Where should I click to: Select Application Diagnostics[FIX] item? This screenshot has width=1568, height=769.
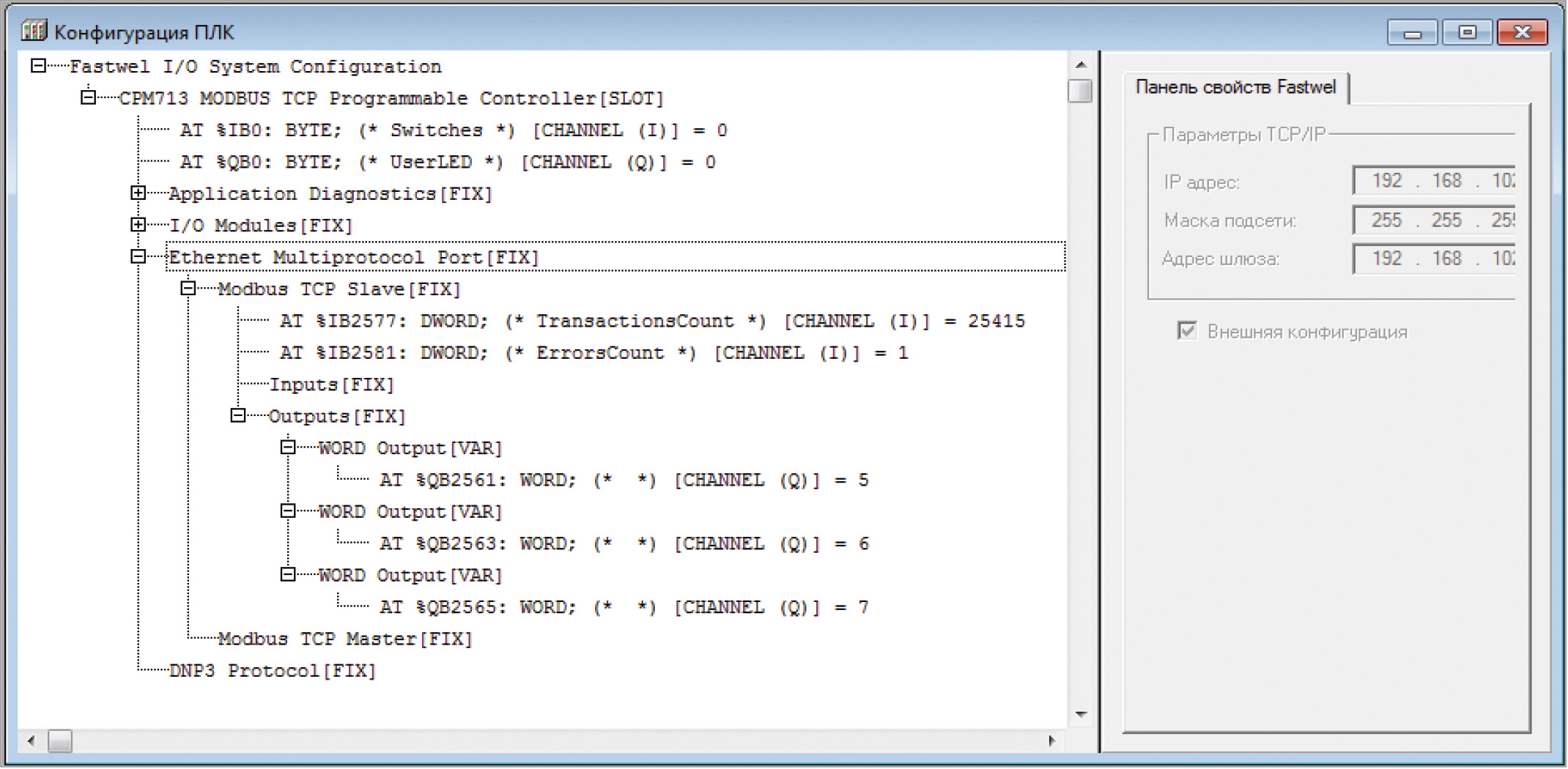pos(330,194)
